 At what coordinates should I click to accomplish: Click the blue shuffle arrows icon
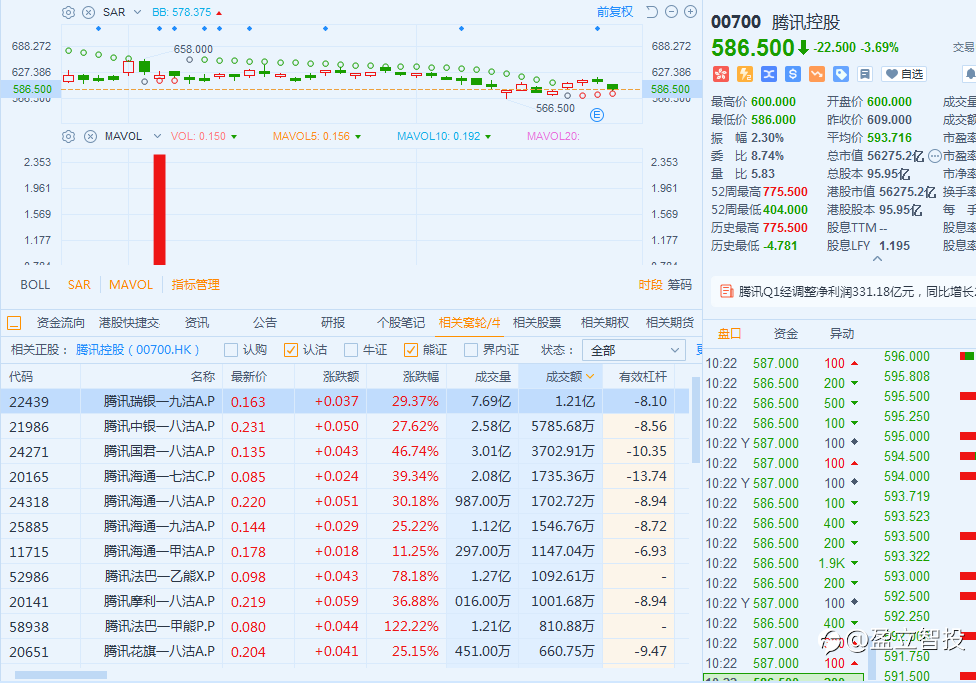tap(769, 74)
